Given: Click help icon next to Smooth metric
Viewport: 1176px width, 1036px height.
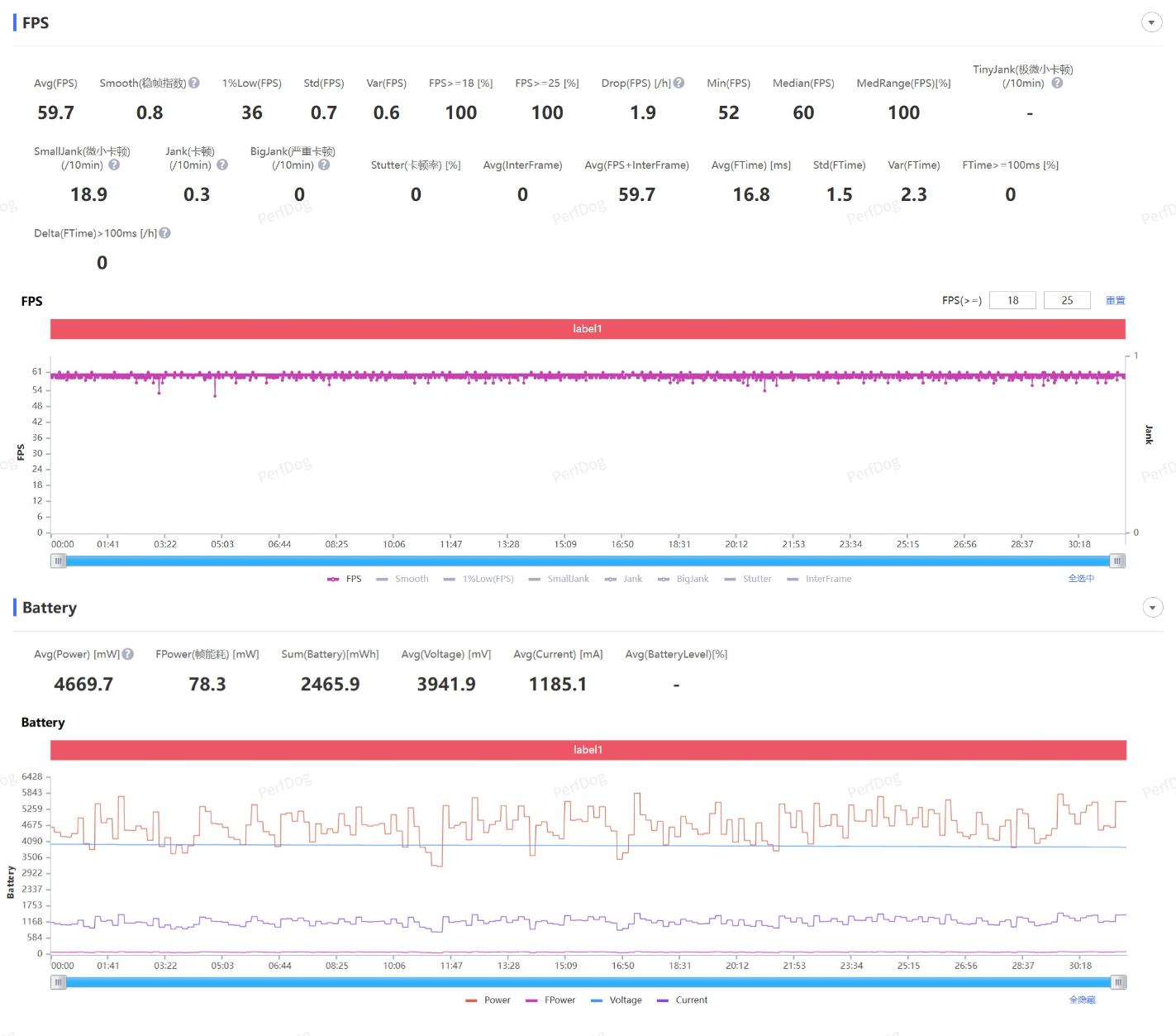Looking at the screenshot, I should coord(194,83).
